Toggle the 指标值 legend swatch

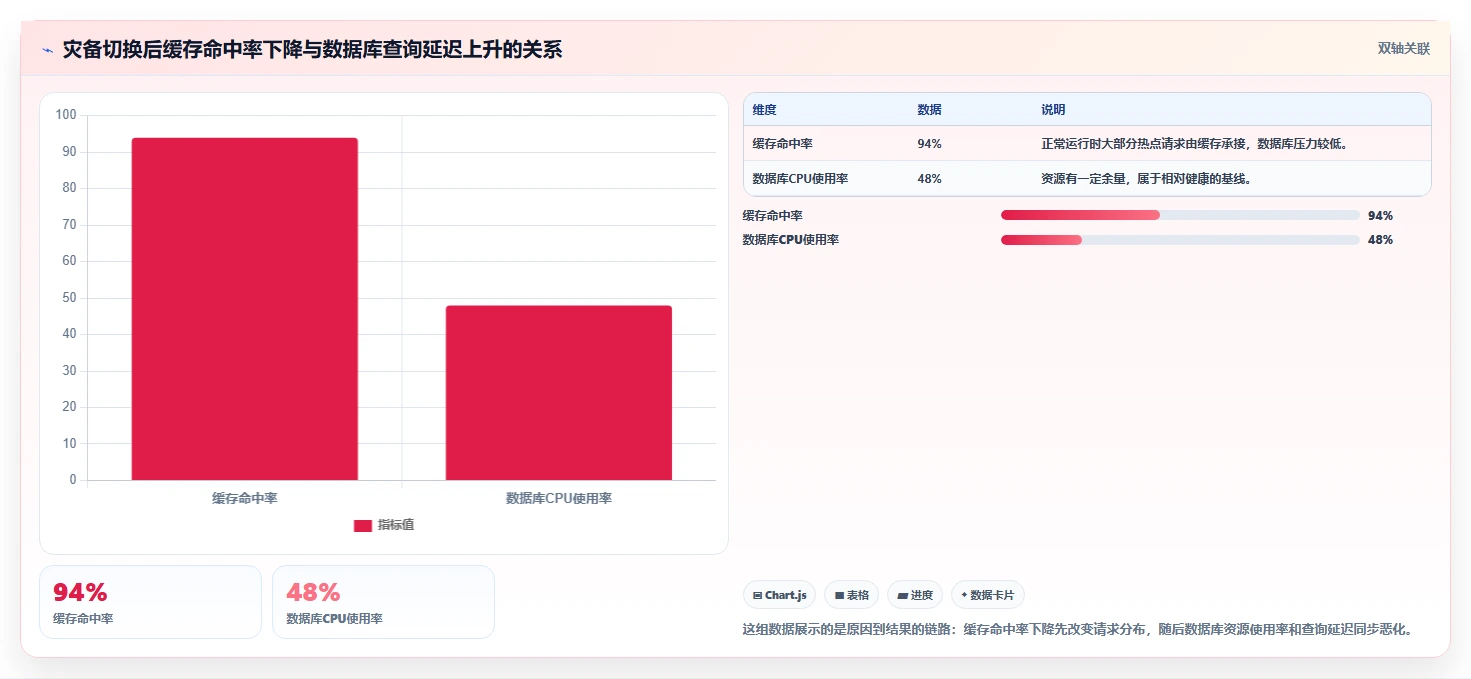pyautogui.click(x=363, y=526)
